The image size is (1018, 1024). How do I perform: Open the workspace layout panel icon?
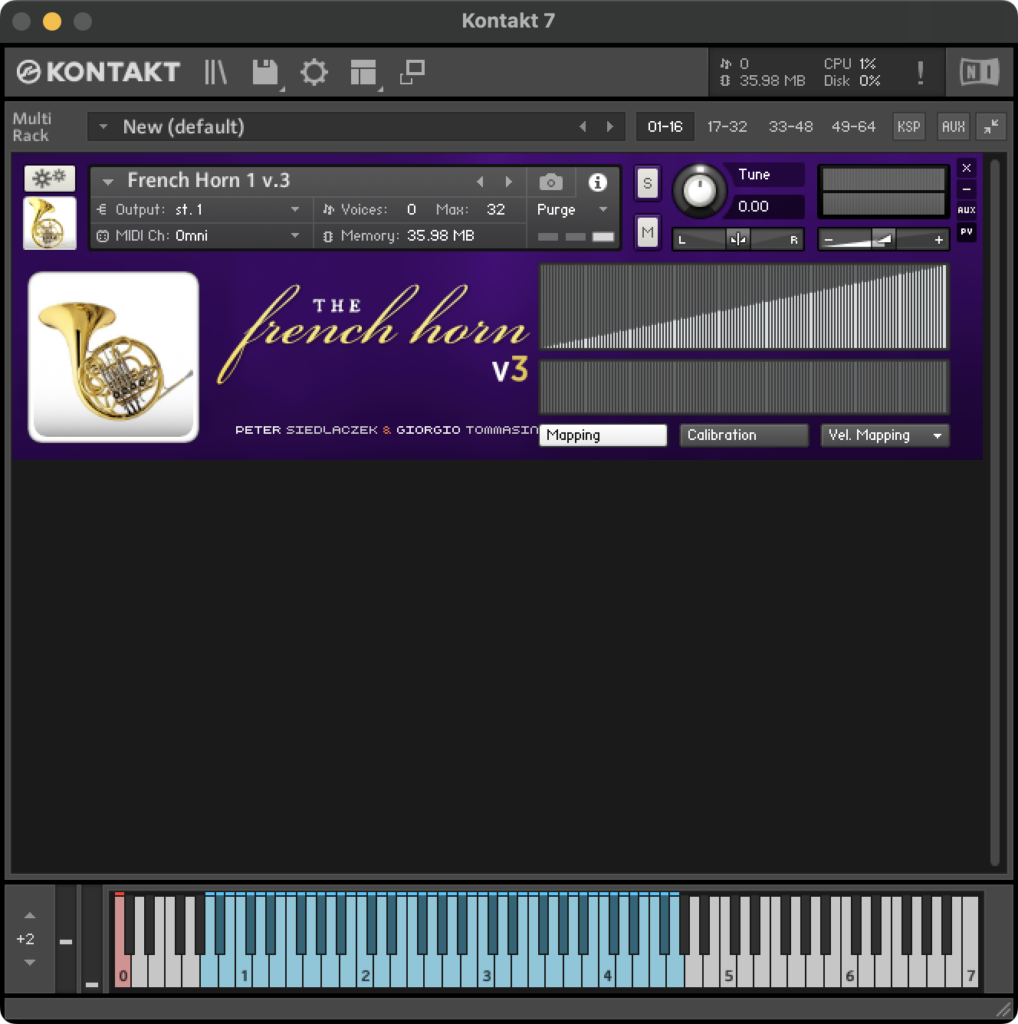pos(364,72)
